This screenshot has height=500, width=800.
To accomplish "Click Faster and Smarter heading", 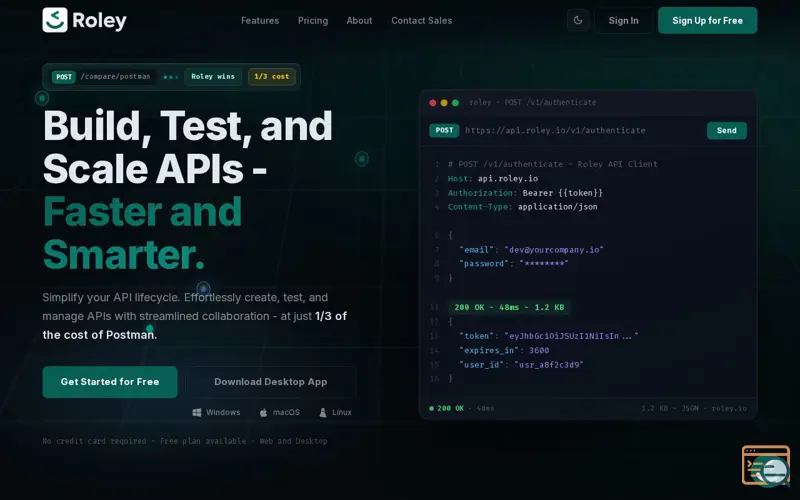I will (x=142, y=233).
